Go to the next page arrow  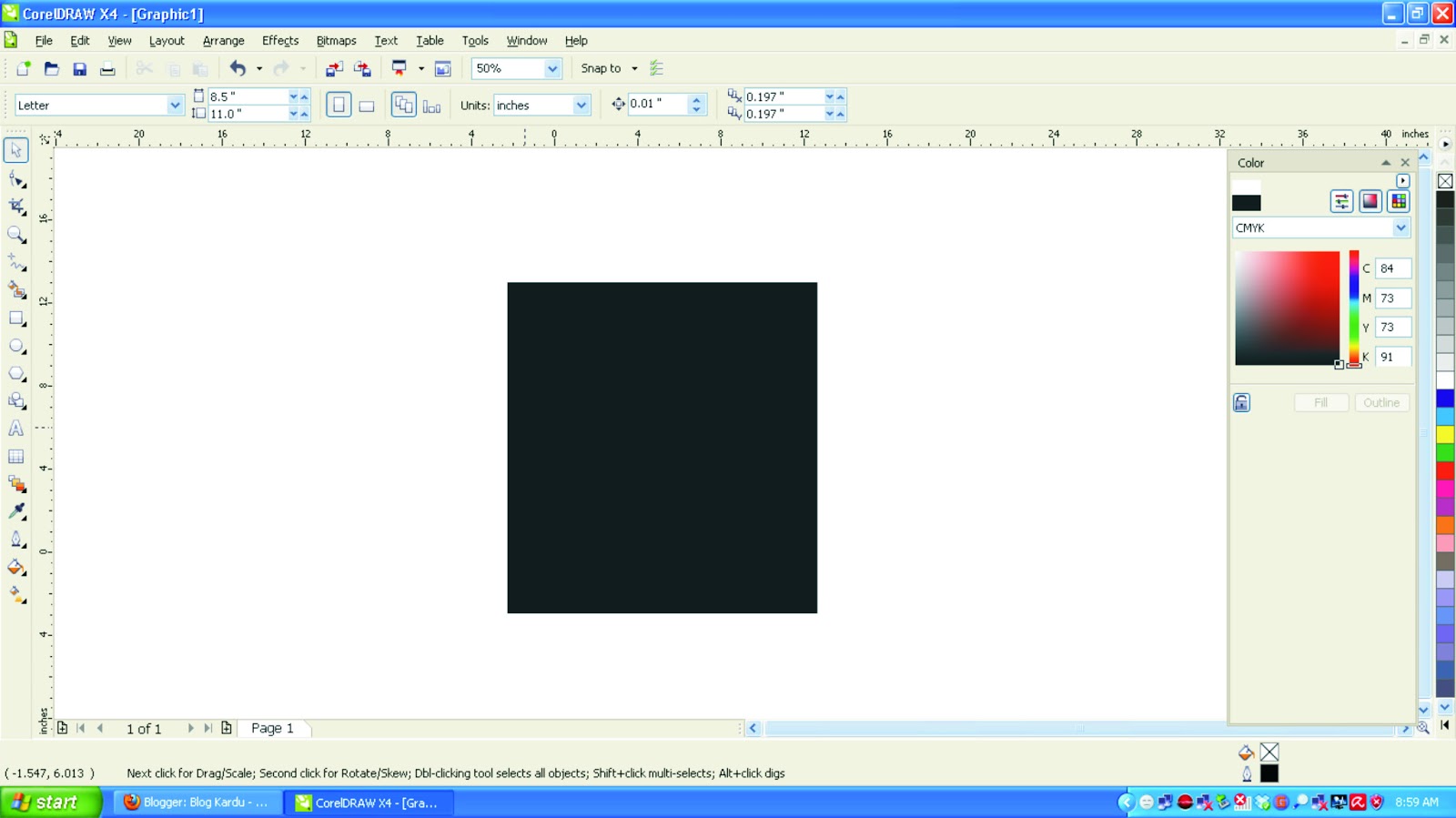190,728
